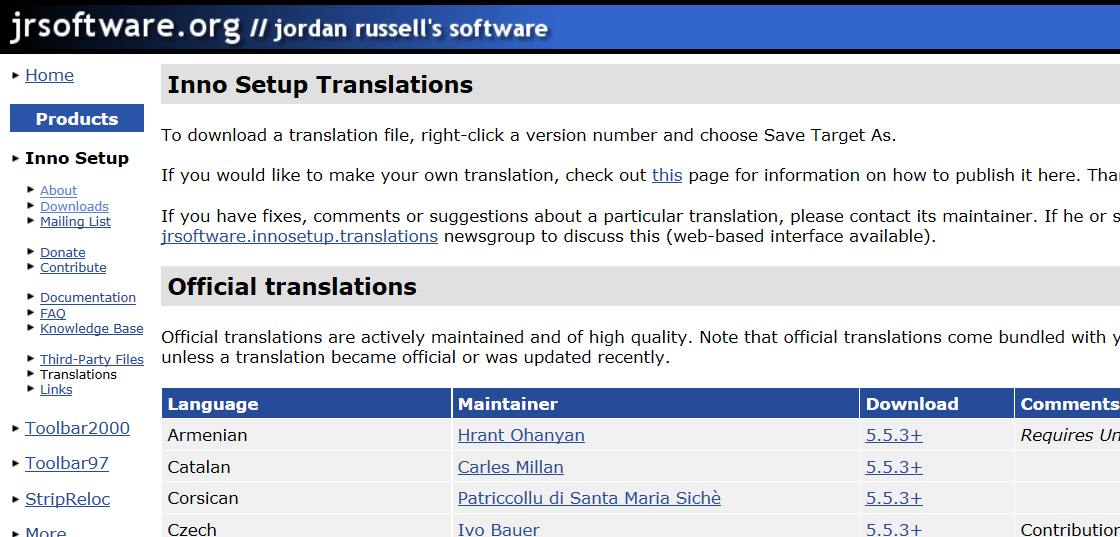Select the Czech language cell
Viewport: 1120px width, 537px height.
[x=306, y=526]
